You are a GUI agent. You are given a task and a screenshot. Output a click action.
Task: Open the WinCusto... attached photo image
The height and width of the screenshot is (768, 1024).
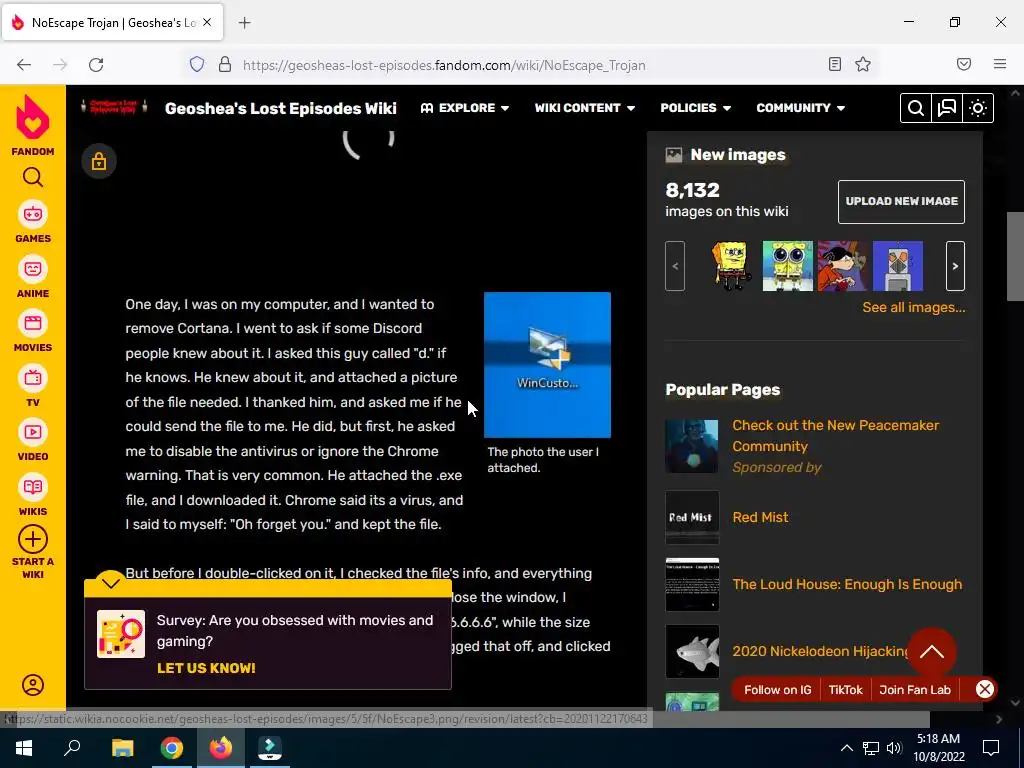tap(547, 364)
